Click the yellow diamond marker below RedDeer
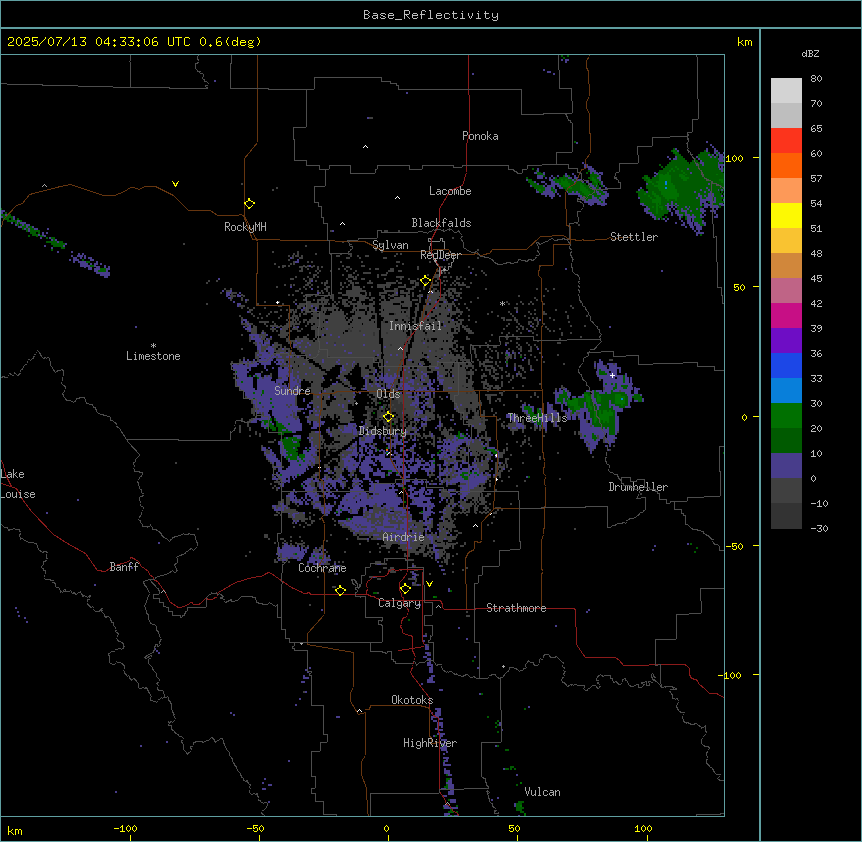The height and width of the screenshot is (842, 862). (426, 281)
